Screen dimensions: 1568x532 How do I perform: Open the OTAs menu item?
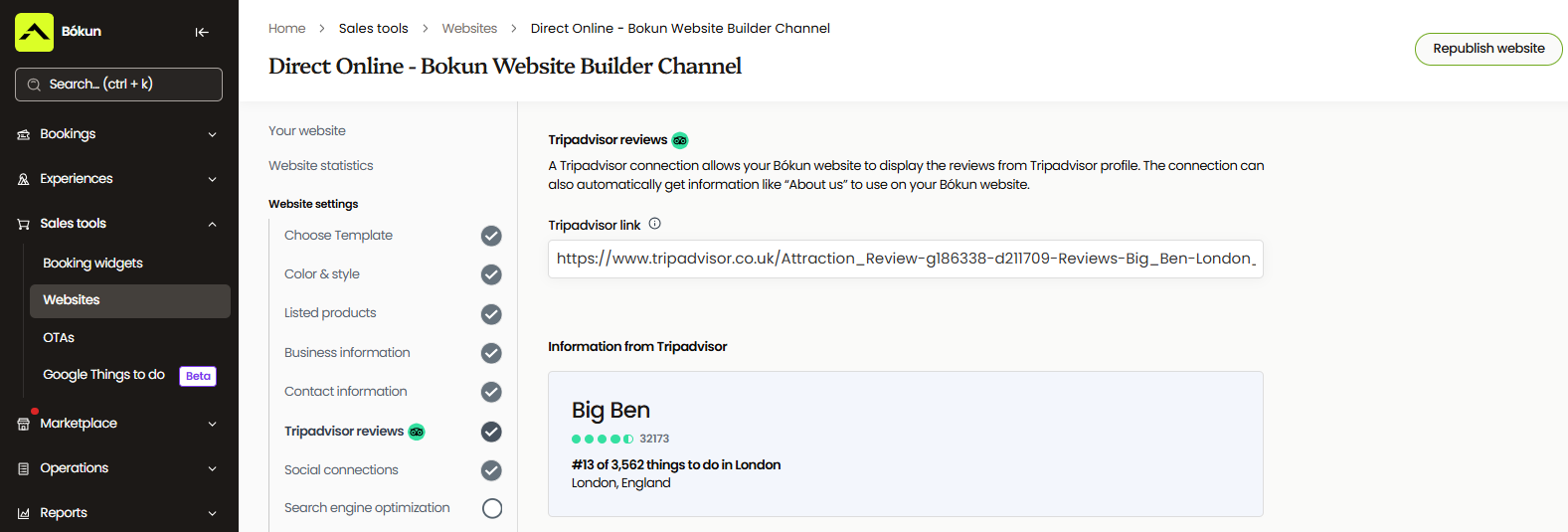(x=59, y=337)
